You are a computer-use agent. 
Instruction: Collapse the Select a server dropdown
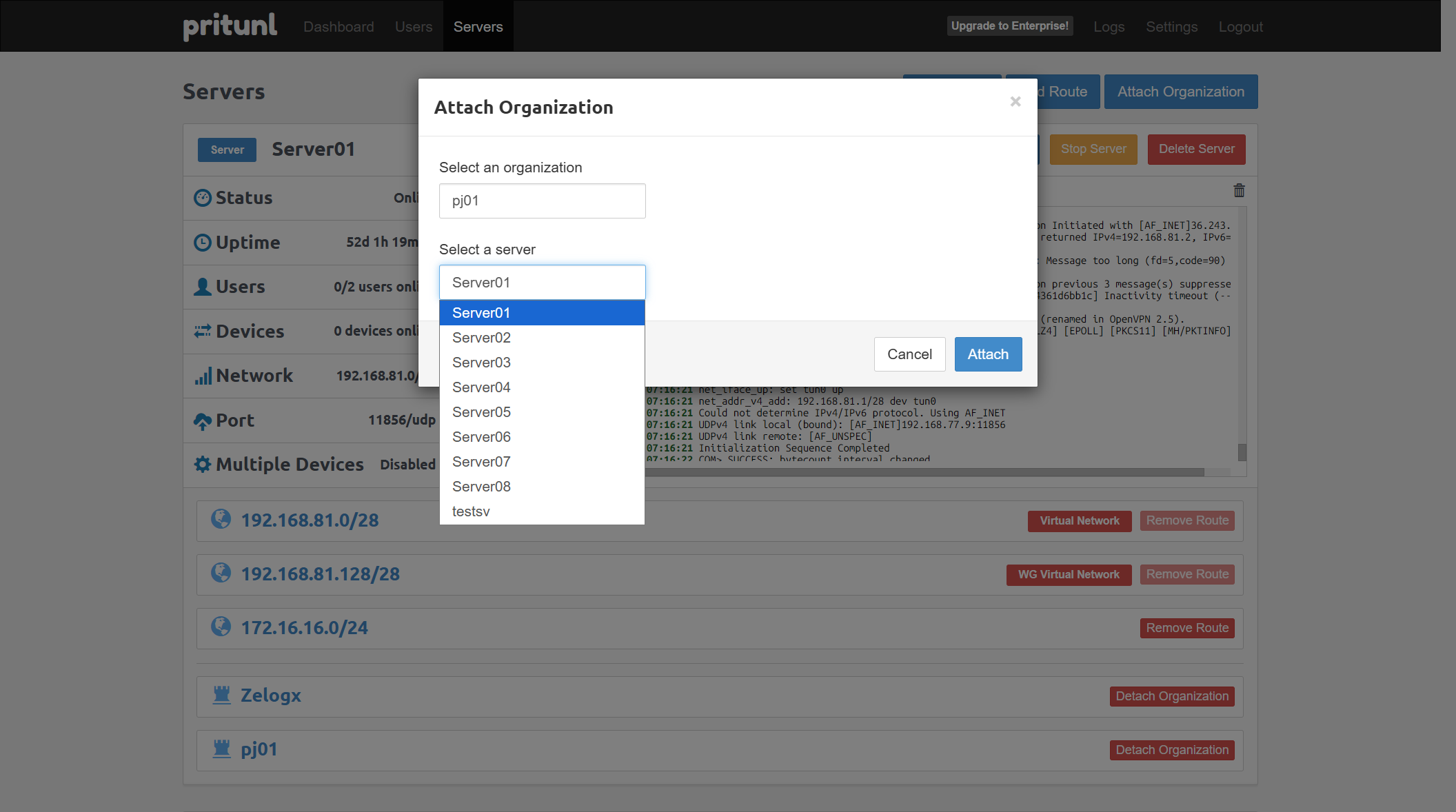pyautogui.click(x=542, y=283)
